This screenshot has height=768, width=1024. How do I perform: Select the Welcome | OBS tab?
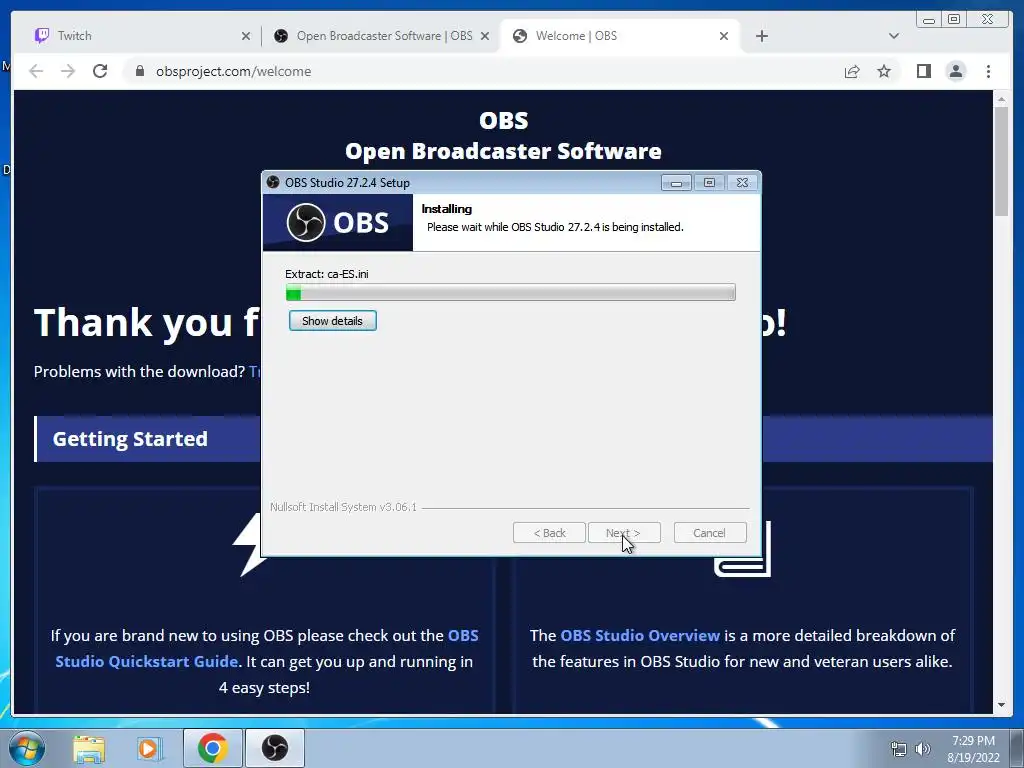619,36
